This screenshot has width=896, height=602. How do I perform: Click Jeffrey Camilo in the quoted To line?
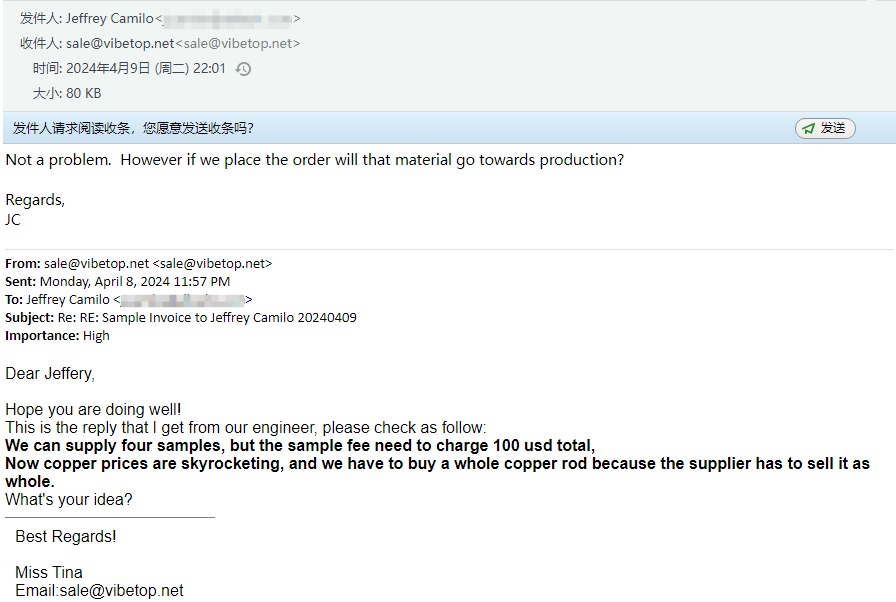pos(68,299)
